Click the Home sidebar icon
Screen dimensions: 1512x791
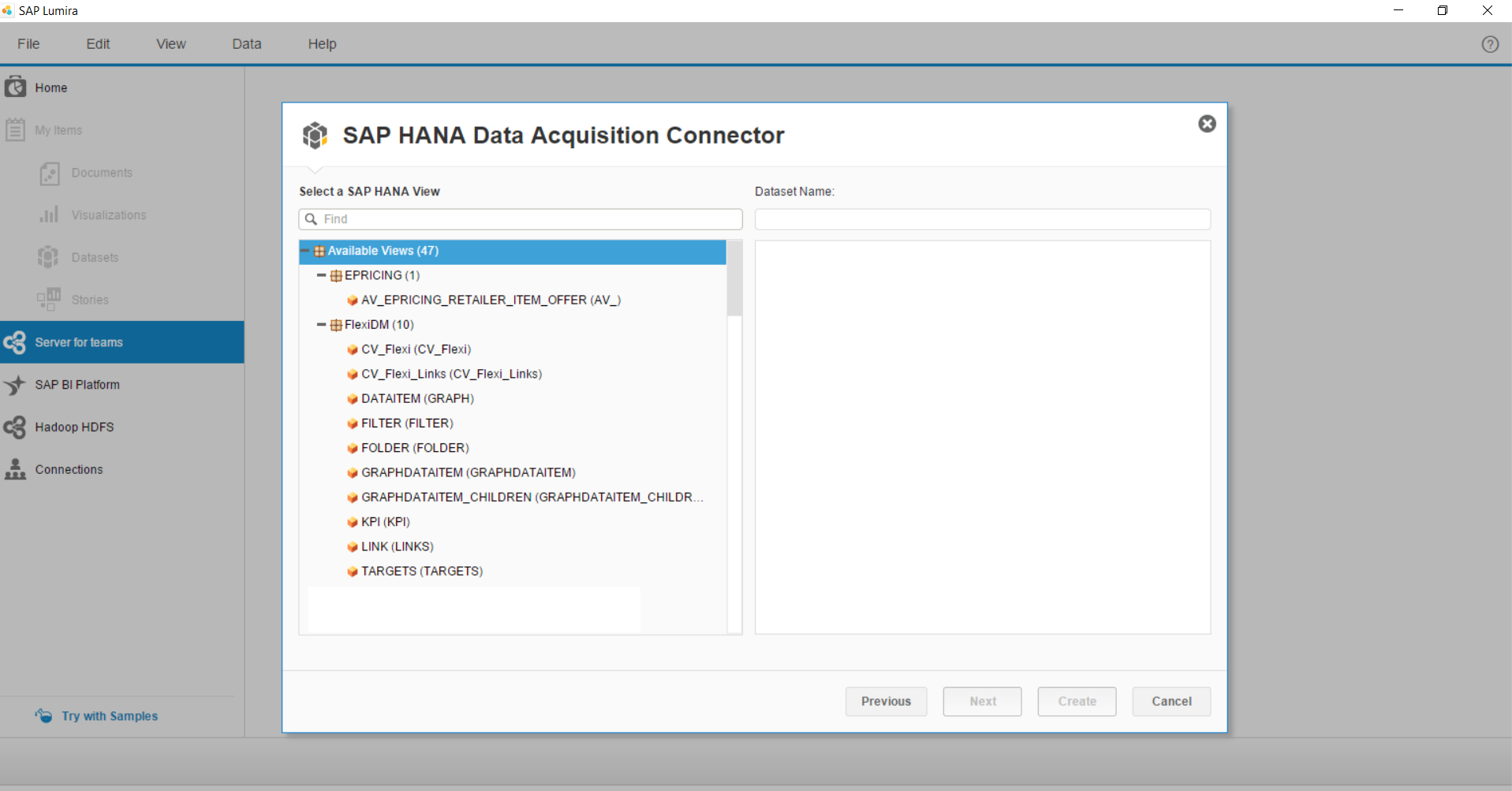[16, 87]
